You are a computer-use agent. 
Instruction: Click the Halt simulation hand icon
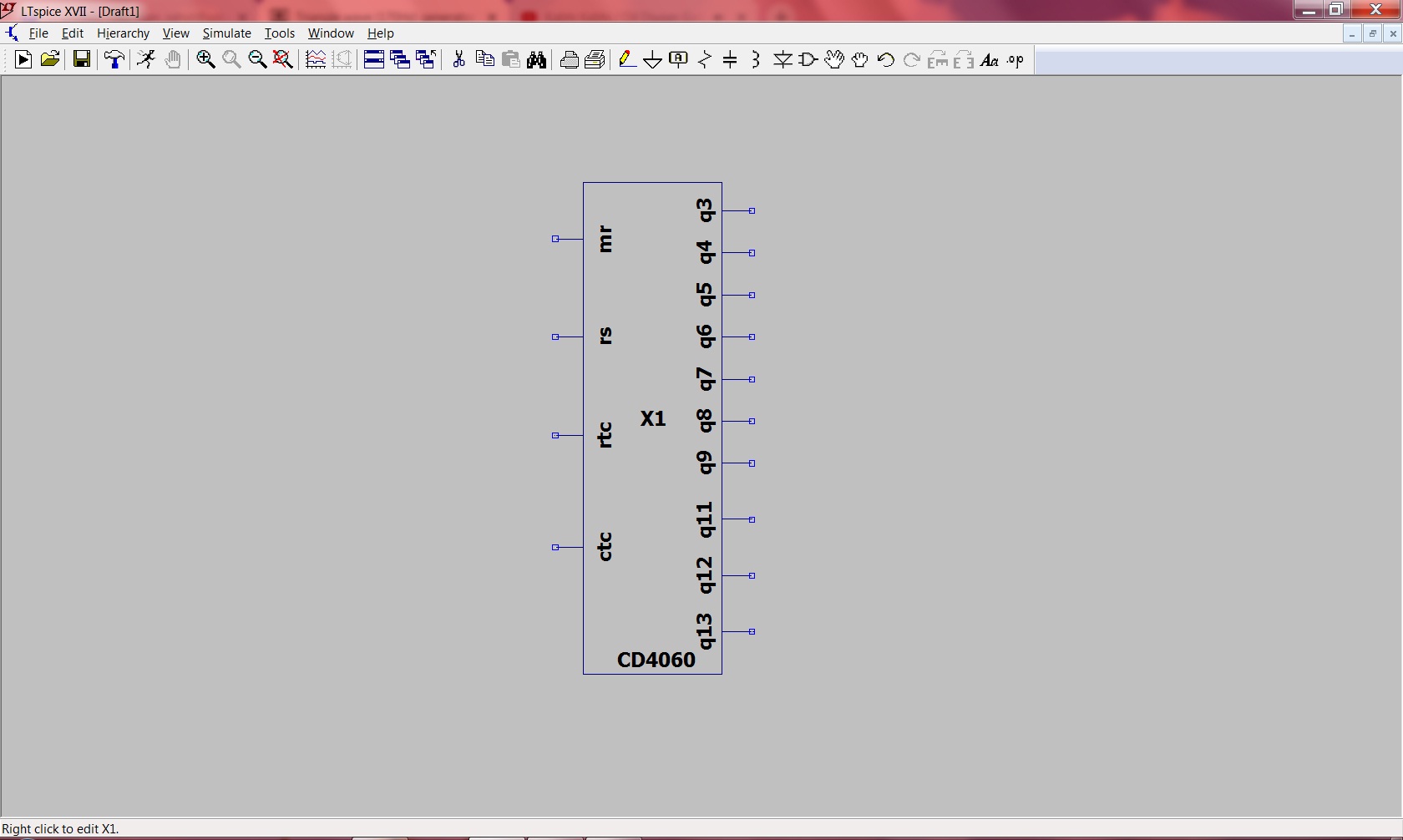(x=173, y=59)
